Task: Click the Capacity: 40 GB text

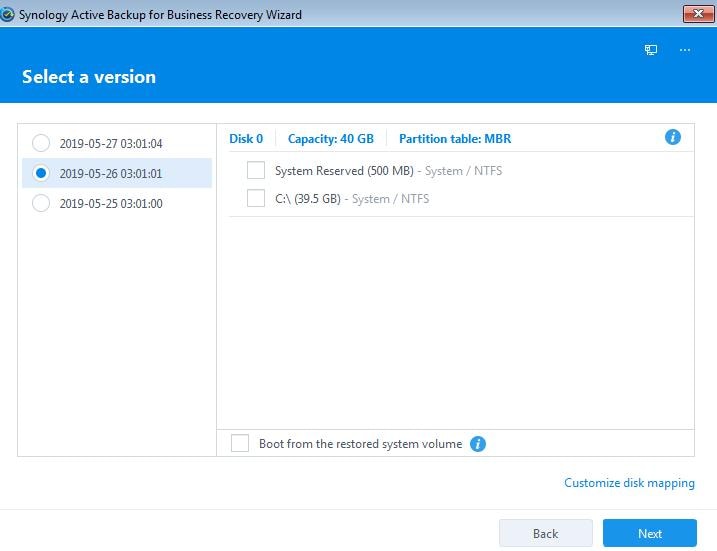Action: click(331, 139)
